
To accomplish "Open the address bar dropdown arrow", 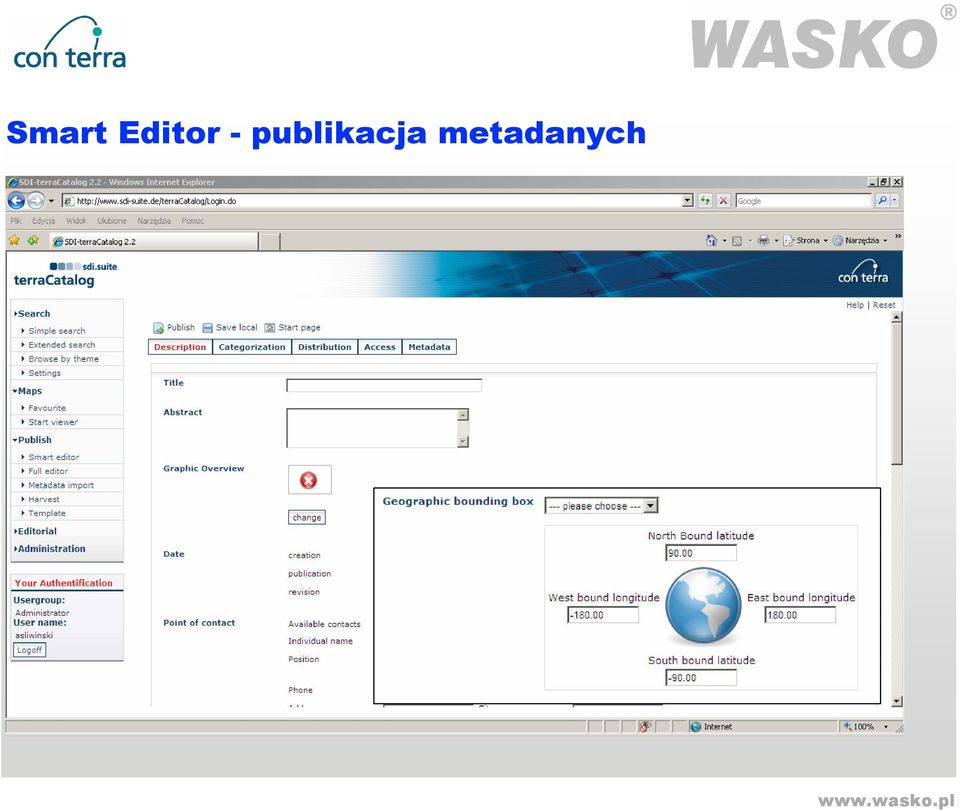I will tap(688, 200).
